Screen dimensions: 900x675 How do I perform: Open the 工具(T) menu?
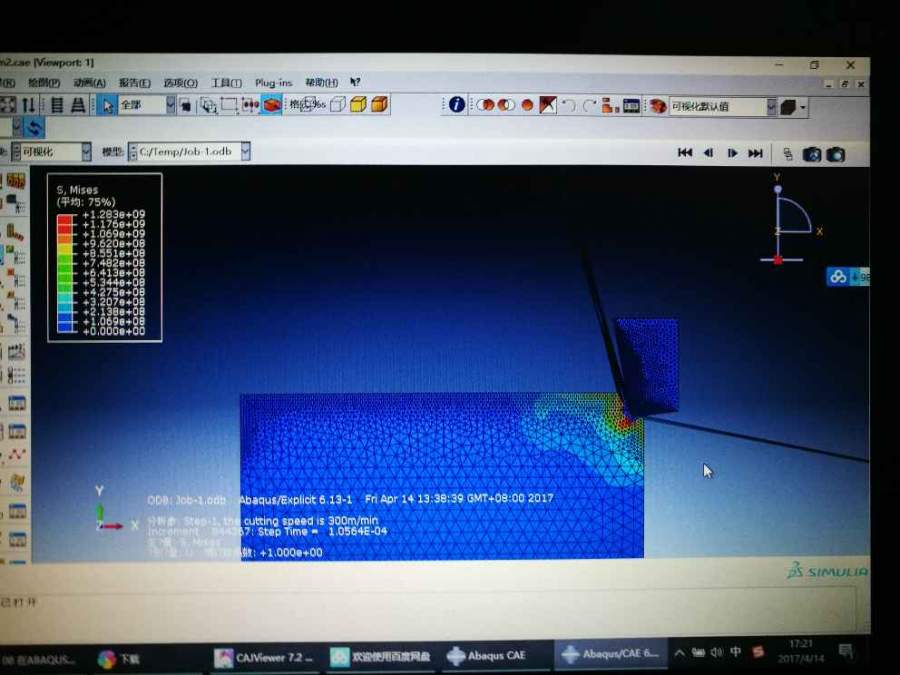(x=226, y=83)
